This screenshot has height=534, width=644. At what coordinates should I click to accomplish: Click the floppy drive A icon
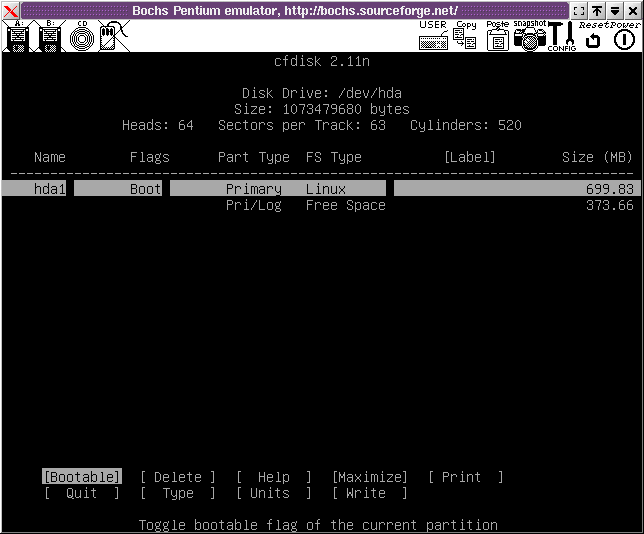(17, 37)
